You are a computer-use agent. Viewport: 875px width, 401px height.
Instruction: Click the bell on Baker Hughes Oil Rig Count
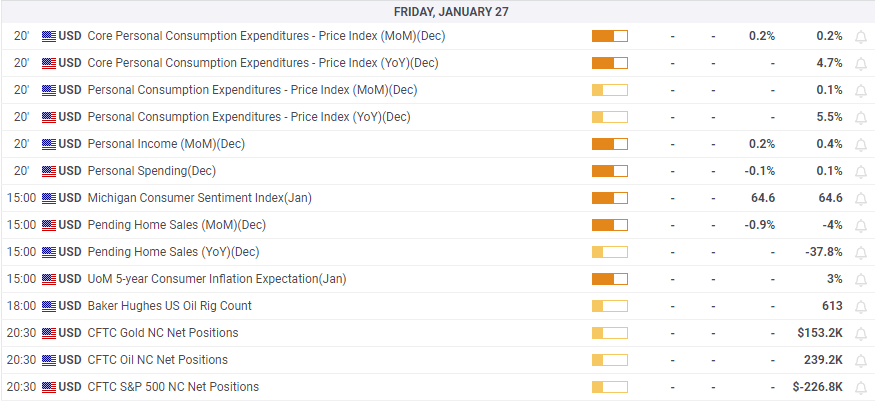[x=861, y=306]
